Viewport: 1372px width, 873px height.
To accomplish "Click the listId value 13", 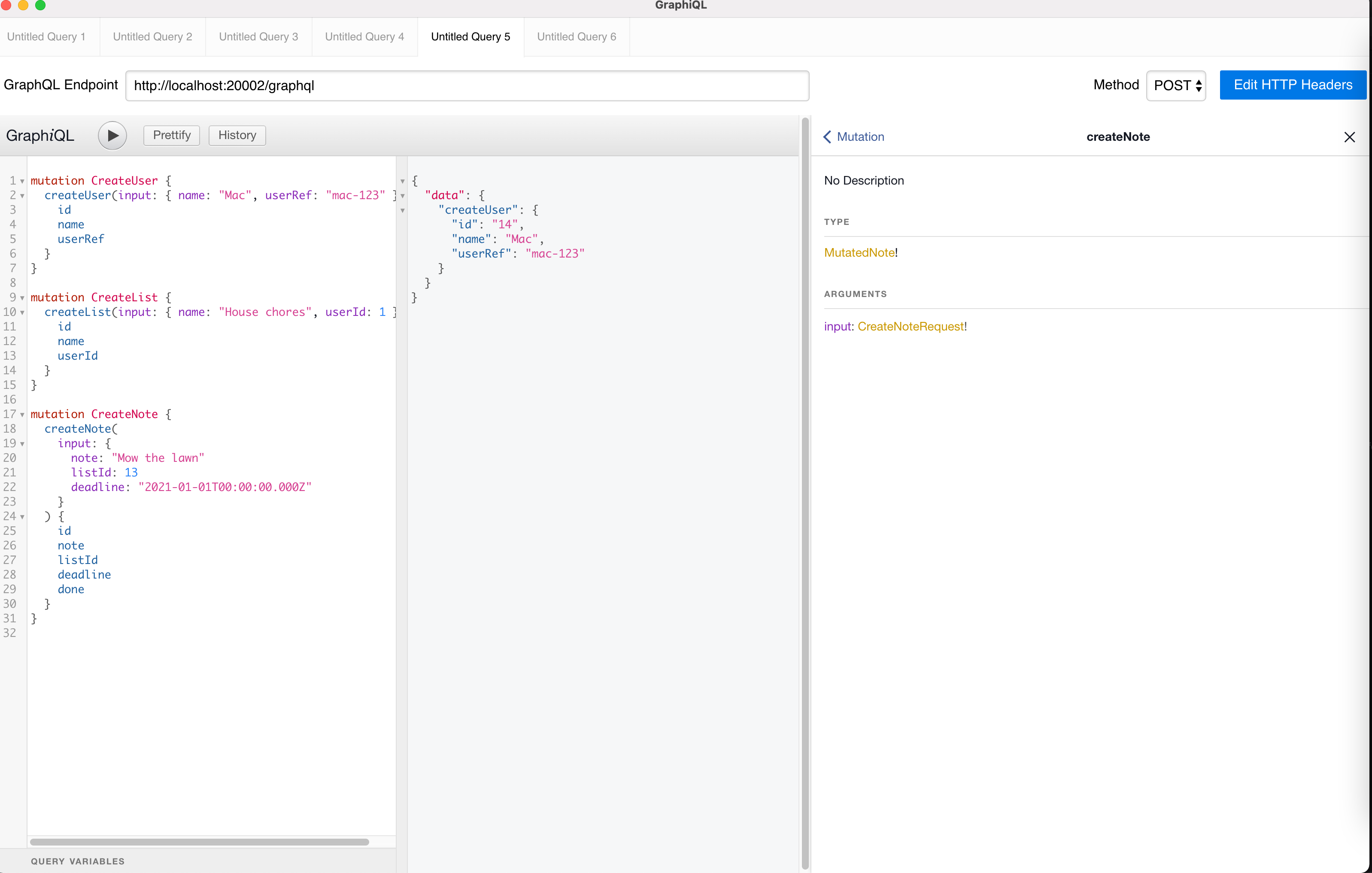I will 131,473.
